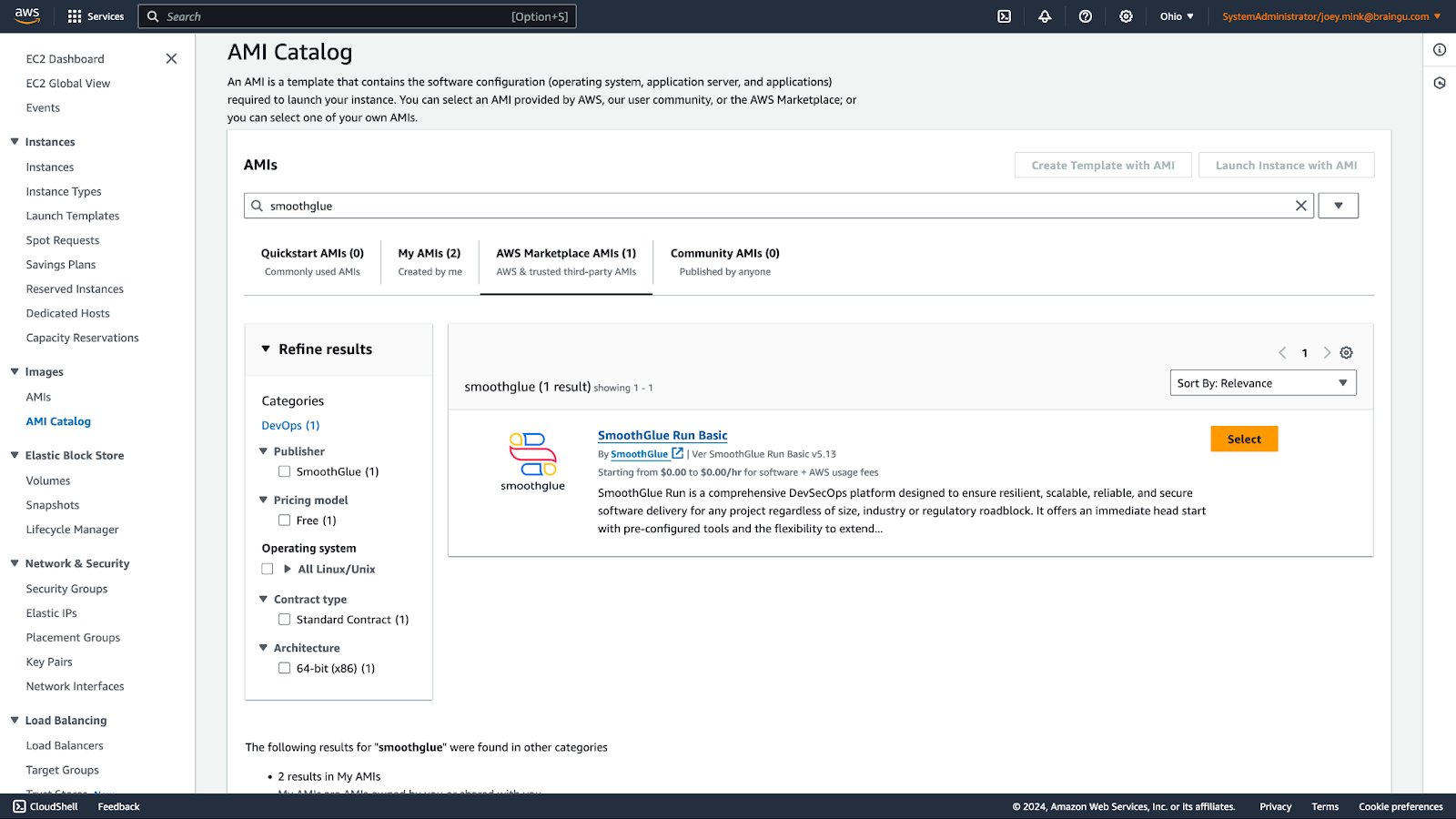Screen dimensions: 1456x819
Task: Check the Free pricing model checkbox
Action: [x=284, y=521]
